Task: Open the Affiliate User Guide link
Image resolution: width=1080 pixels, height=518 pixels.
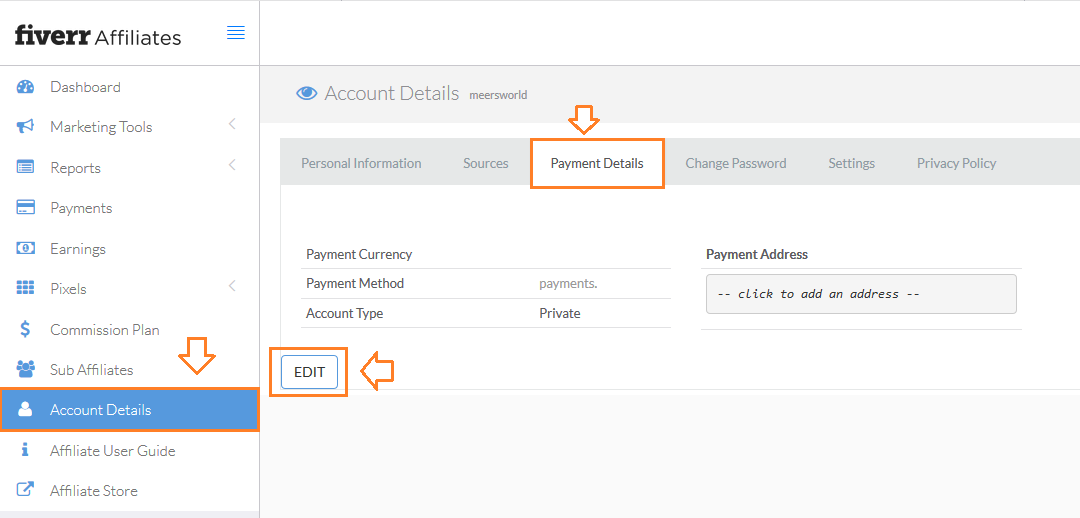Action: (112, 450)
